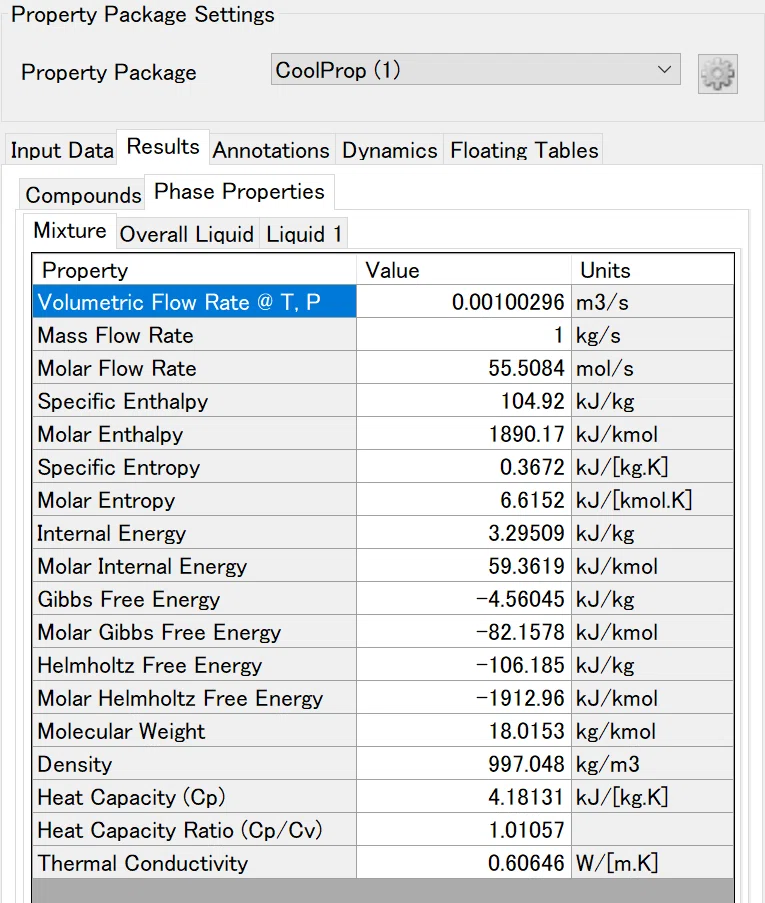The width and height of the screenshot is (765, 903).
Task: Select the Specific Entropy row label
Action: [x=195, y=467]
